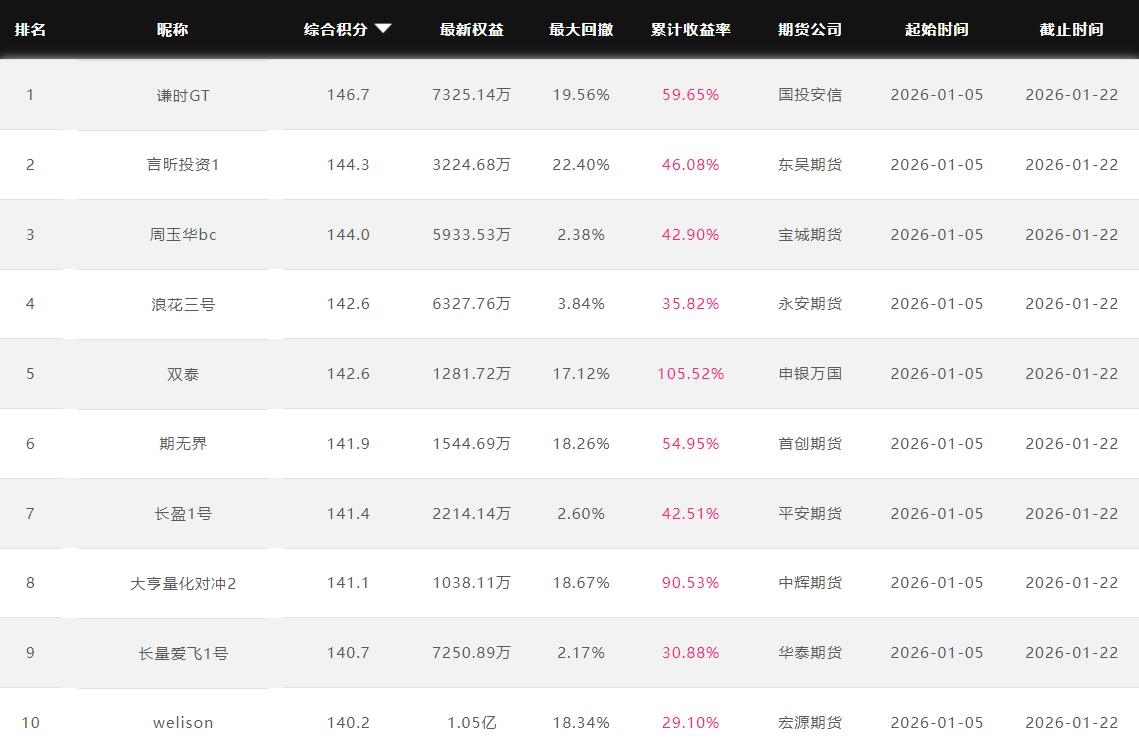Click the 起始时间 column header
The height and width of the screenshot is (755, 1139).
pos(937,30)
